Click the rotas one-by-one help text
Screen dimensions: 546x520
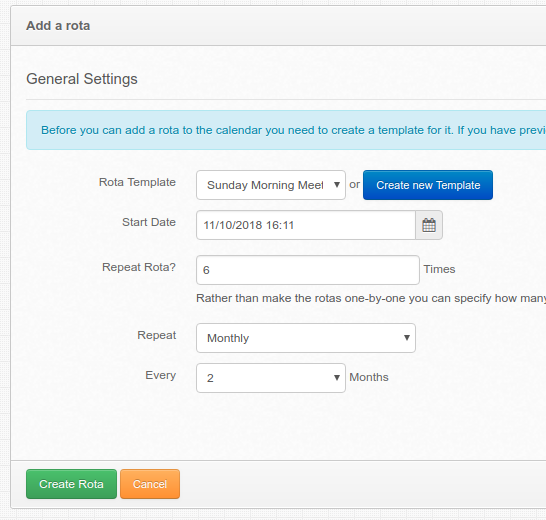371,298
